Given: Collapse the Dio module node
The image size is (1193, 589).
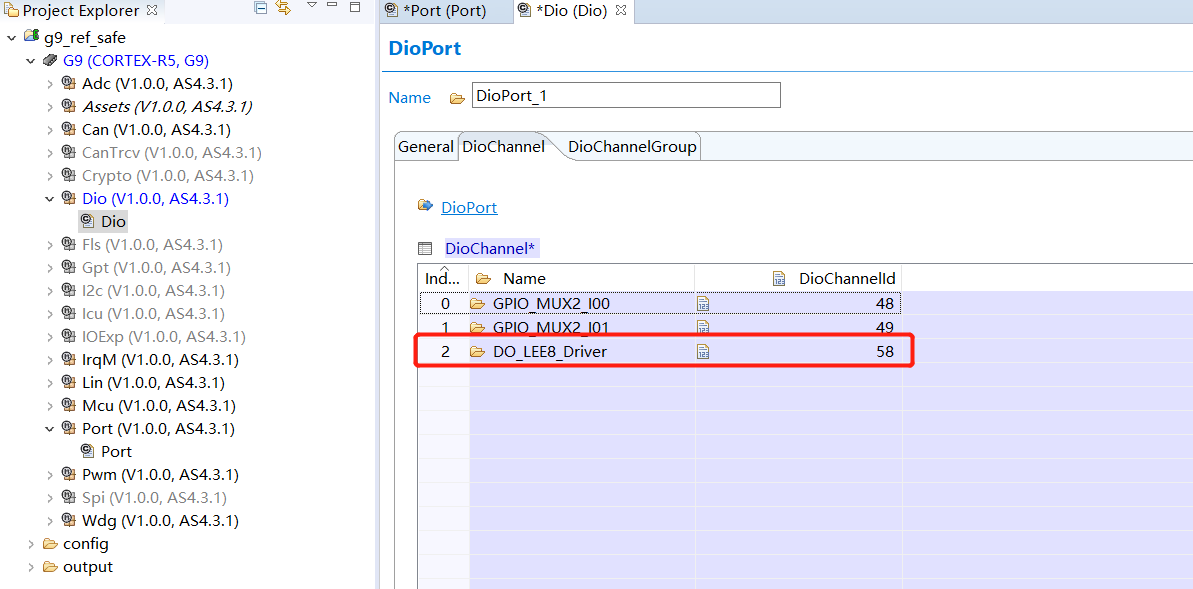Looking at the screenshot, I should pyautogui.click(x=50, y=199).
